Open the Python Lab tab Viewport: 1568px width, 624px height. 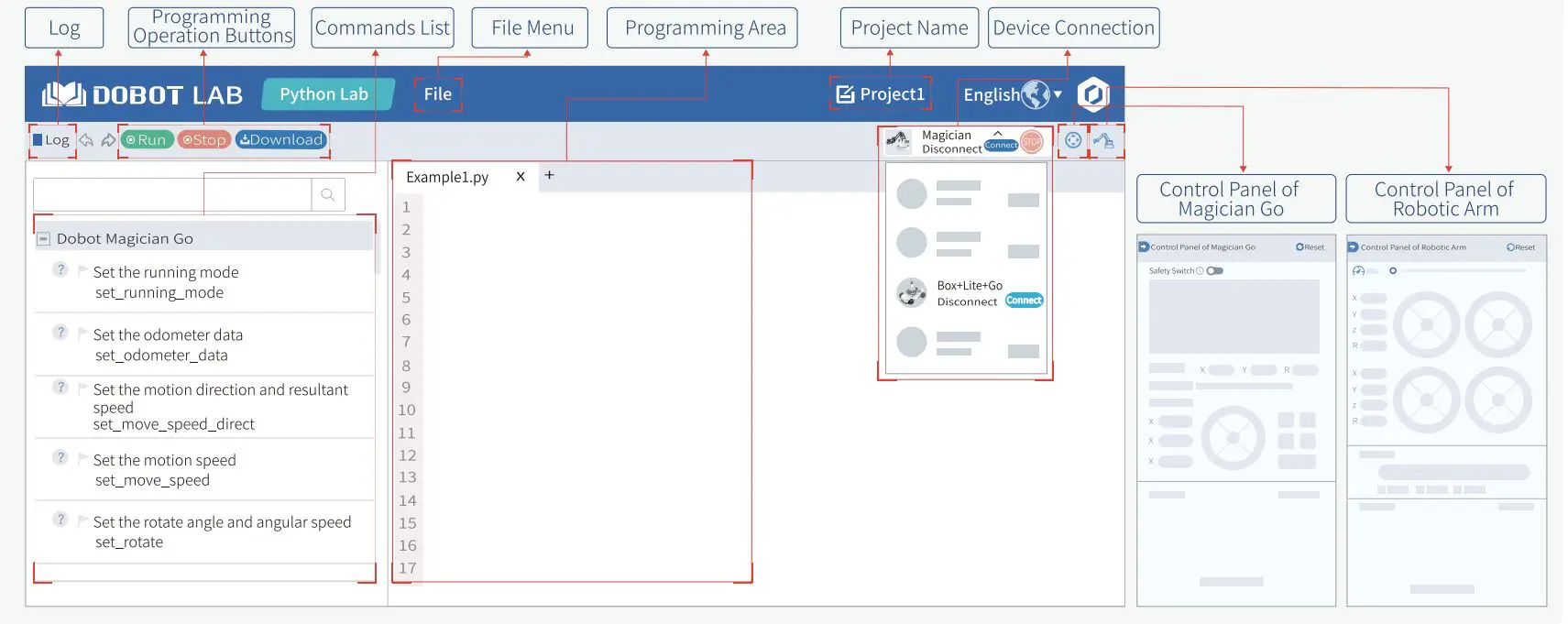coord(326,94)
